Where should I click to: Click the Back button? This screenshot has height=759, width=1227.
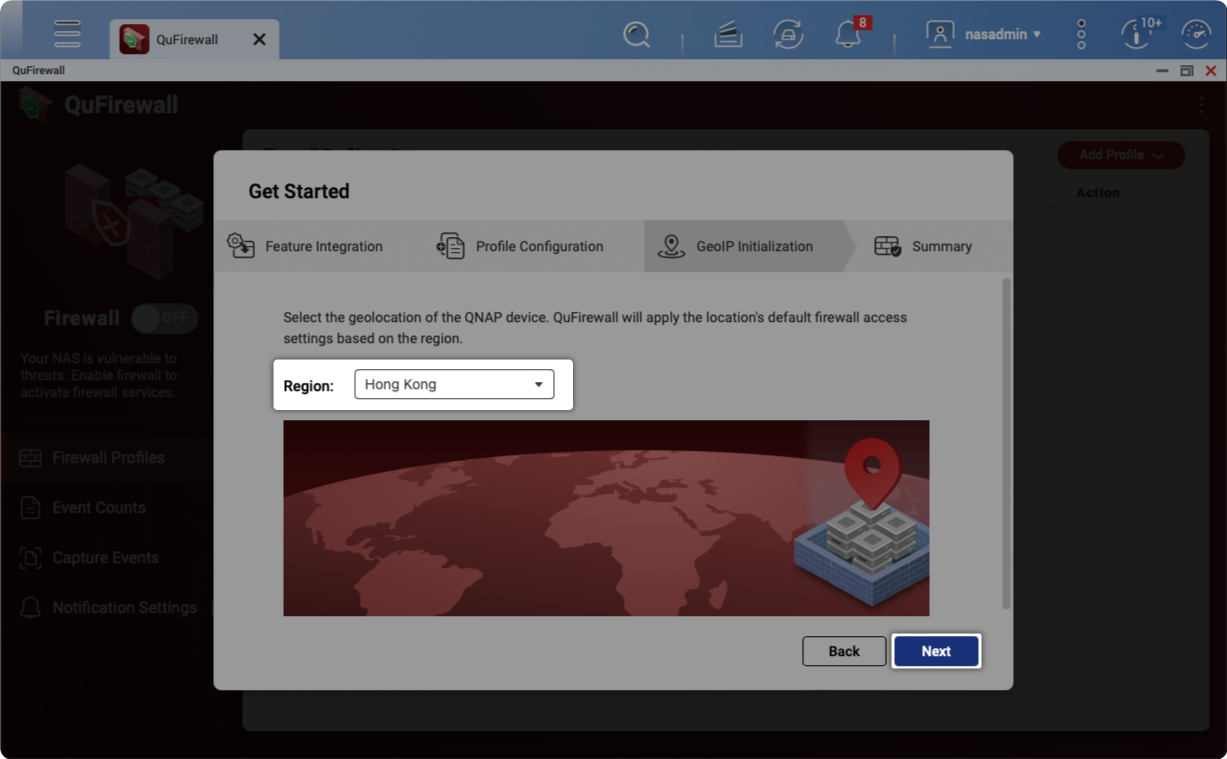pos(844,651)
